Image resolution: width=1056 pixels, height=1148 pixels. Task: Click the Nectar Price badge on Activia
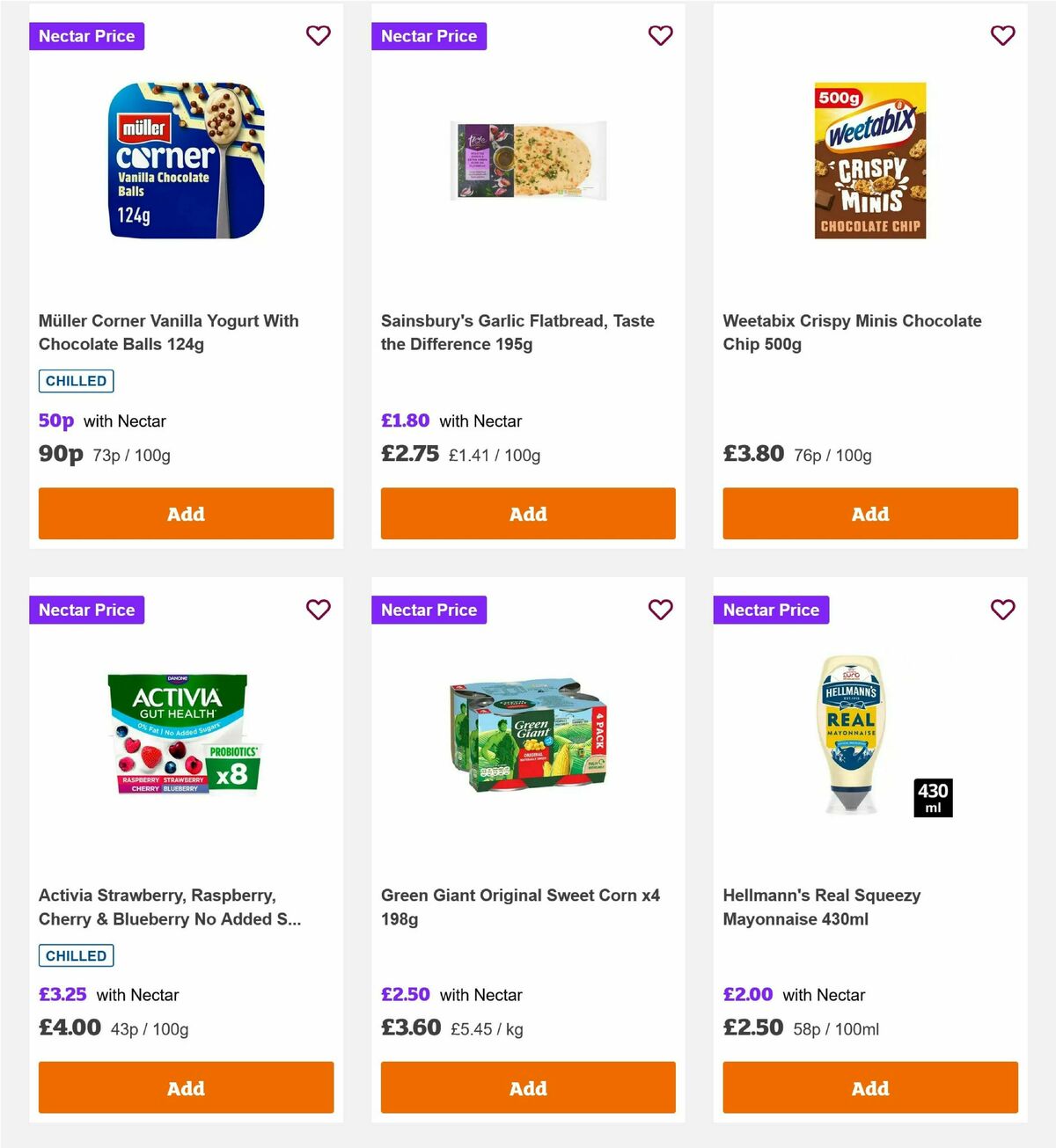coord(86,609)
